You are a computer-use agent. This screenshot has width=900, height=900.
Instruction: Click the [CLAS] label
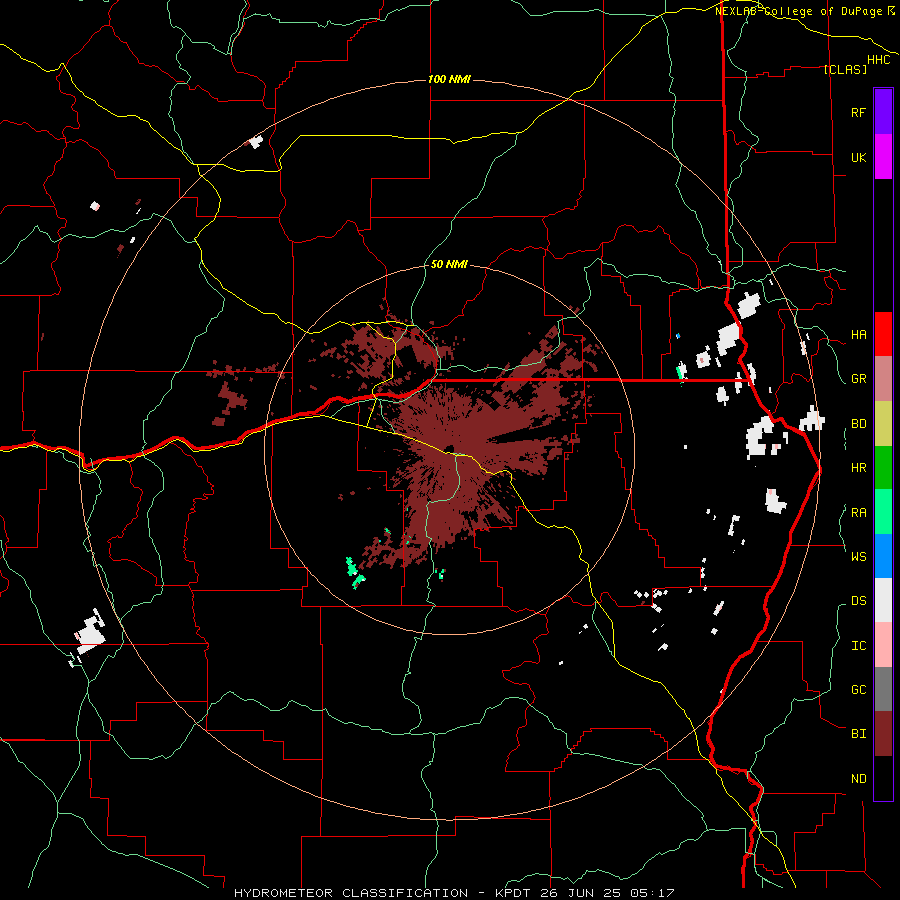click(x=845, y=69)
